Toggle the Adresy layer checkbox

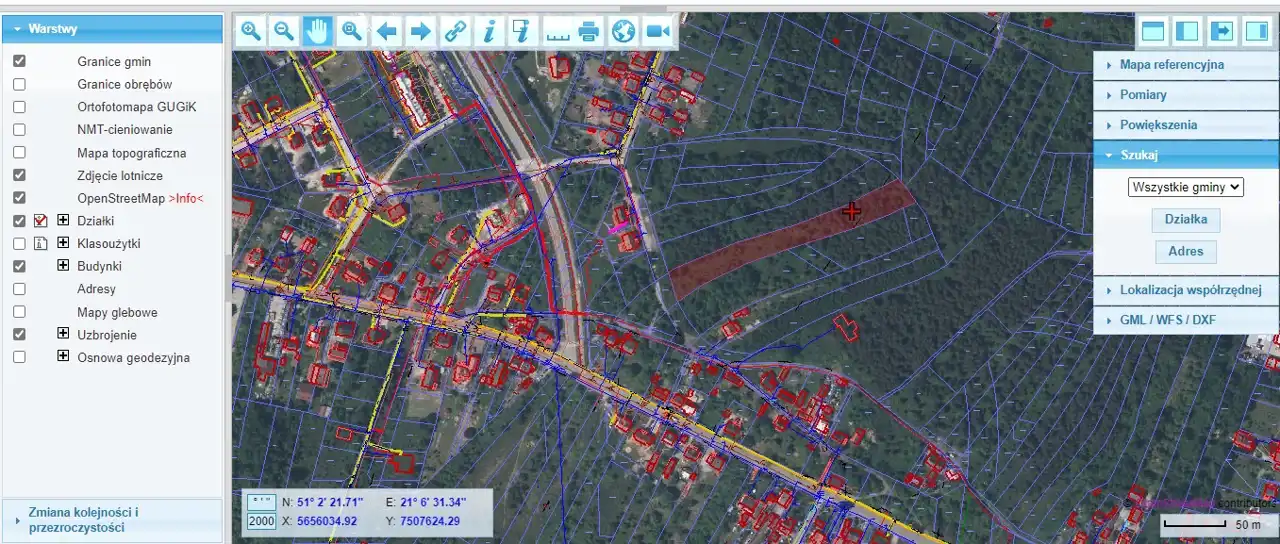click(x=19, y=289)
